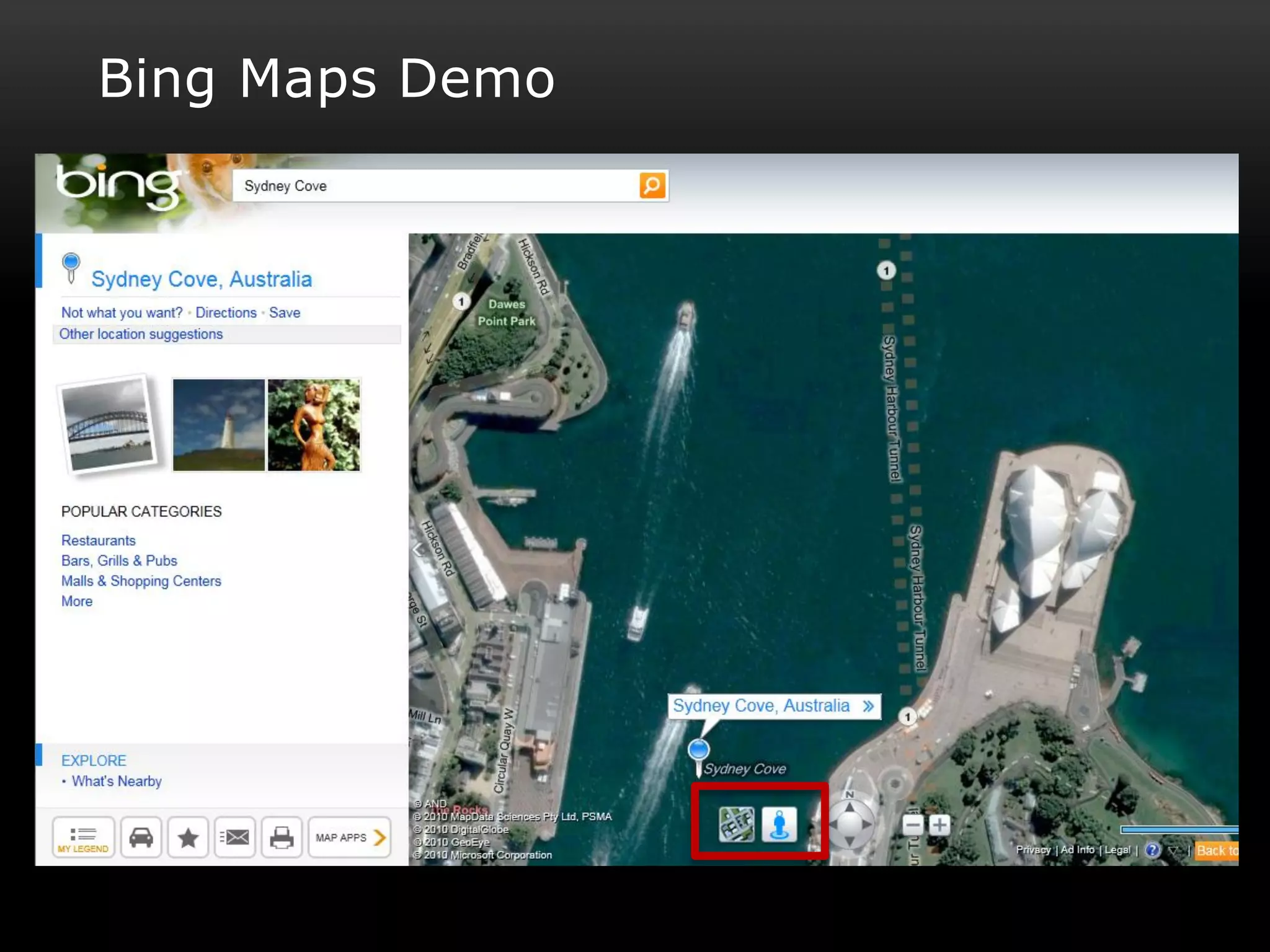
Task: Click the orange Back to button
Action: tap(1217, 850)
